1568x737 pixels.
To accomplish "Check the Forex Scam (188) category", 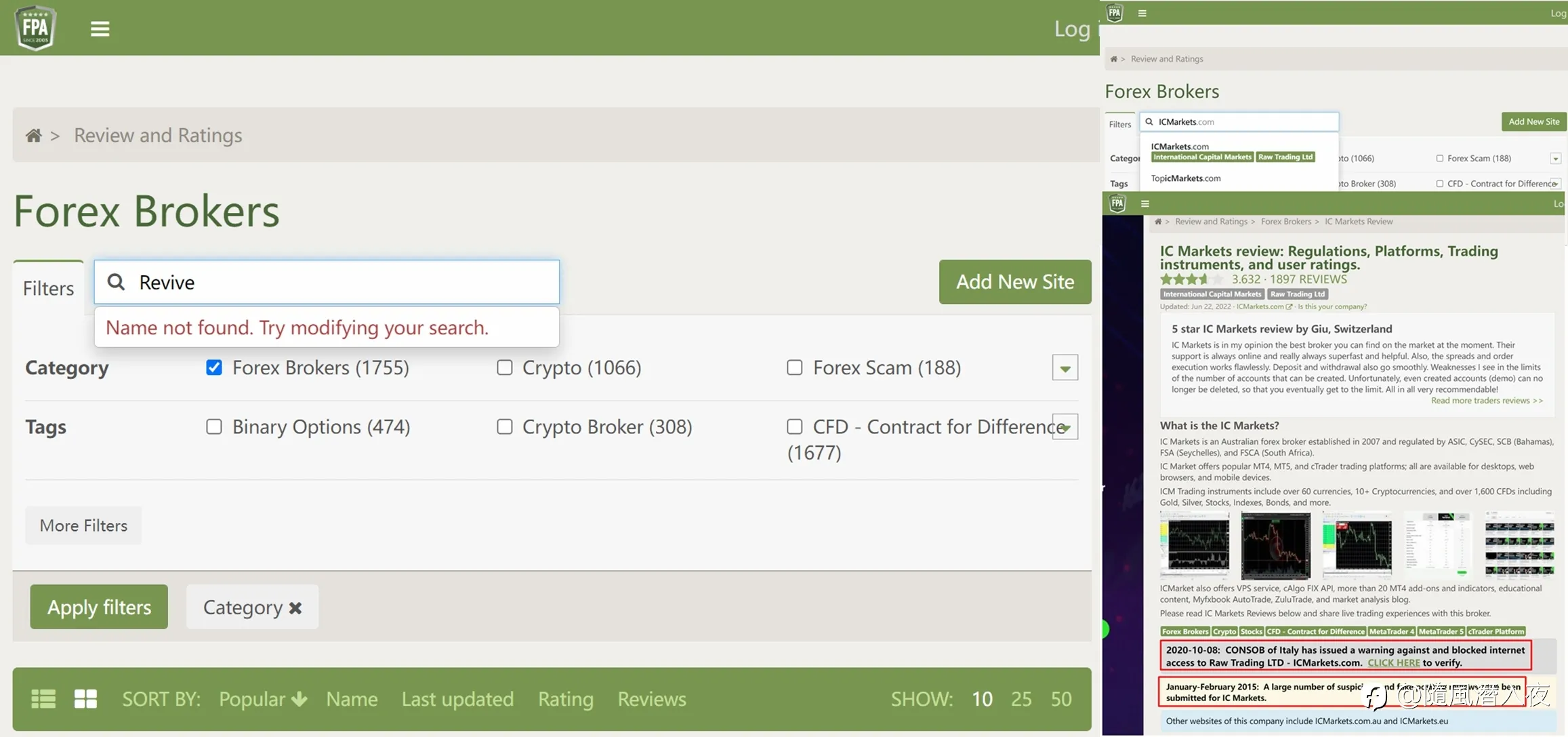I will (795, 367).
